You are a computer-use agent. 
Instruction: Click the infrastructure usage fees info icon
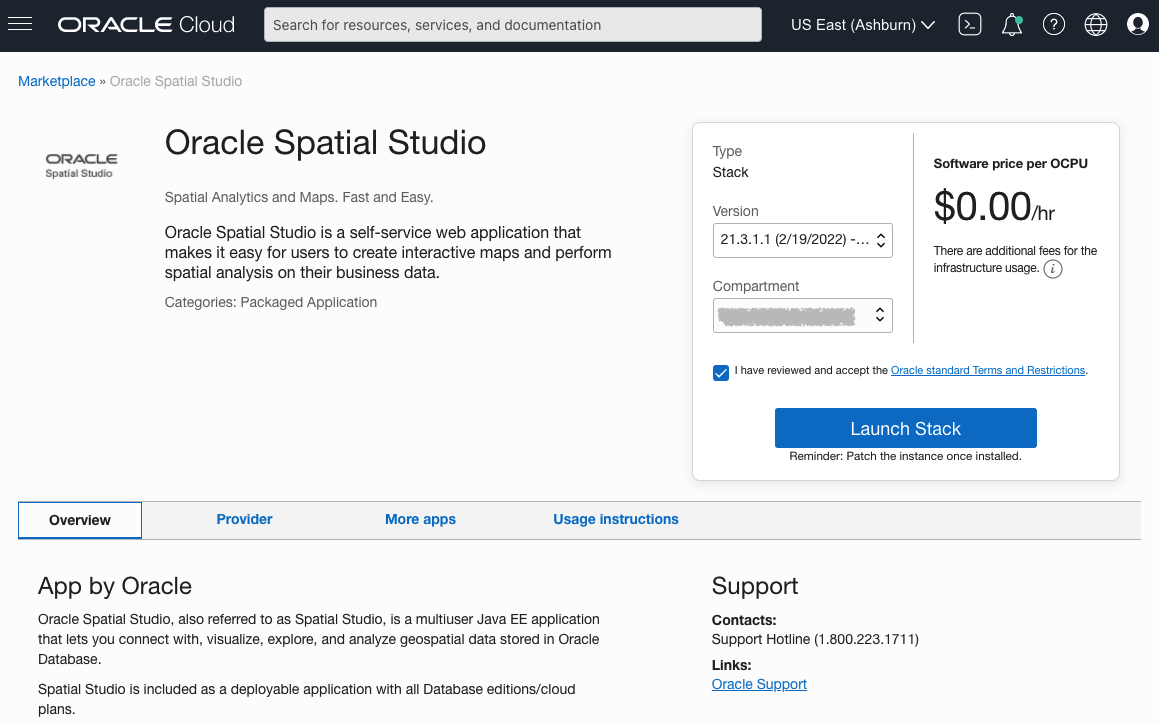tap(1052, 268)
